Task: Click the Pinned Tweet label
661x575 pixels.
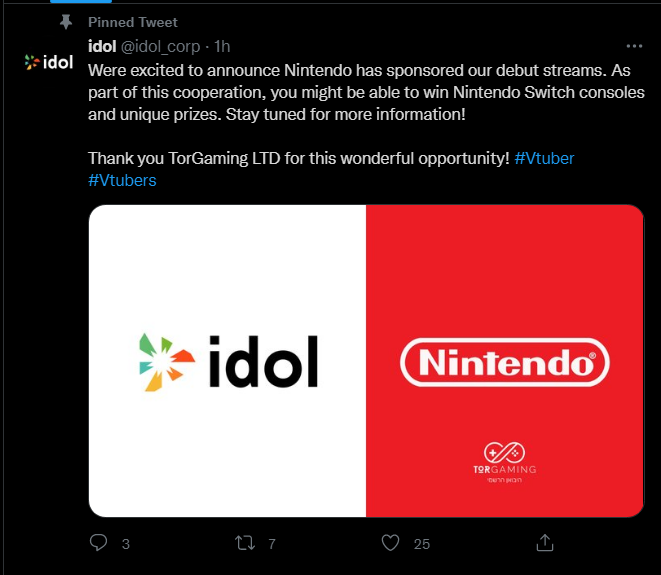Action: 133,22
